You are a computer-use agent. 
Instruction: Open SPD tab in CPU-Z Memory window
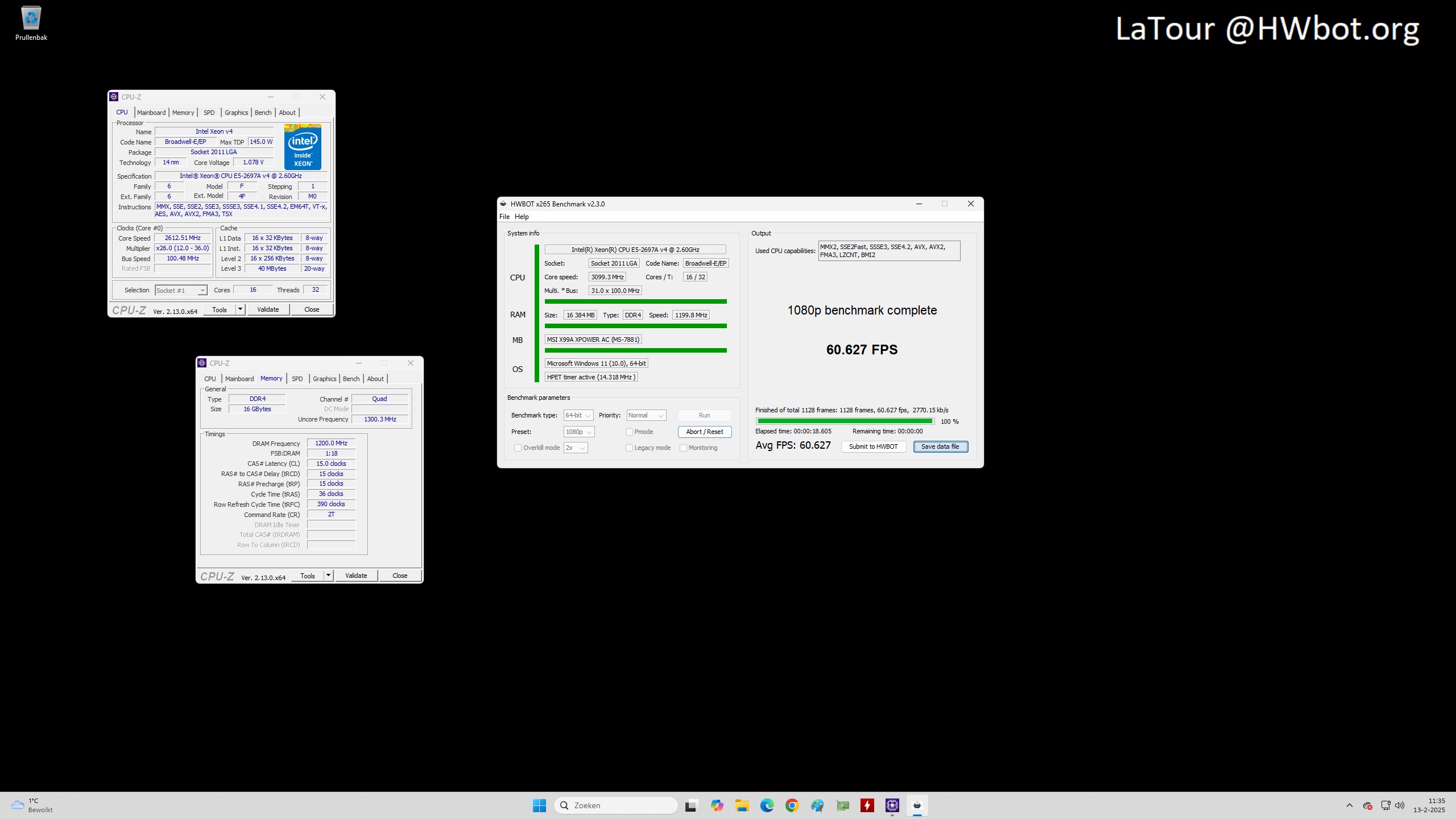coord(297,379)
